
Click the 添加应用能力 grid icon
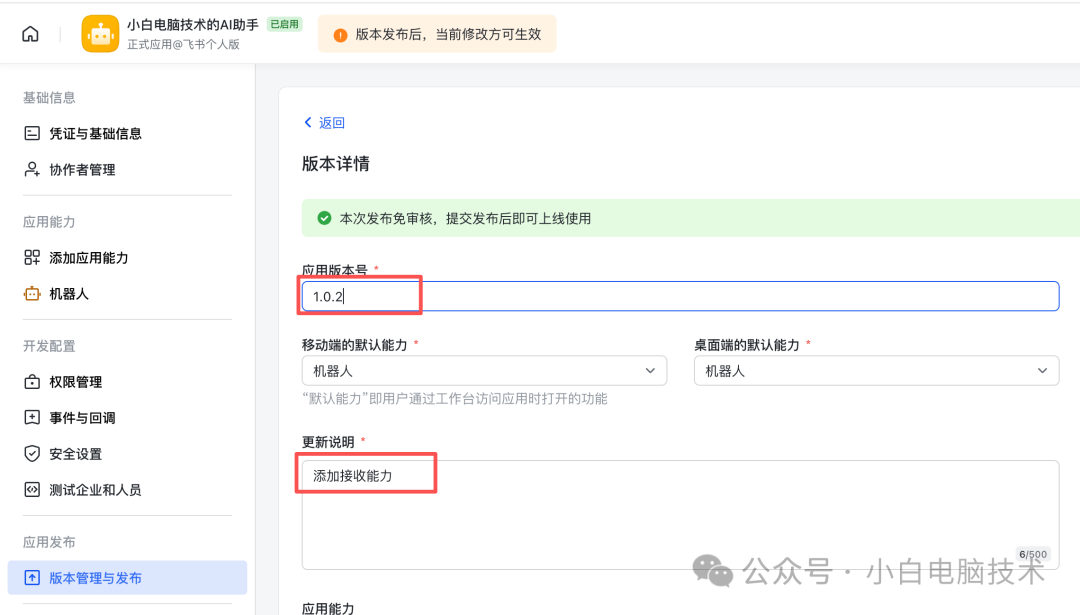[x=32, y=258]
